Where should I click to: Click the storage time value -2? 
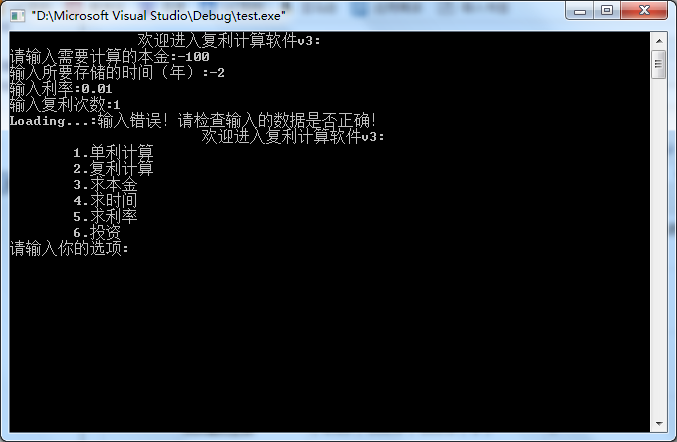point(217,73)
